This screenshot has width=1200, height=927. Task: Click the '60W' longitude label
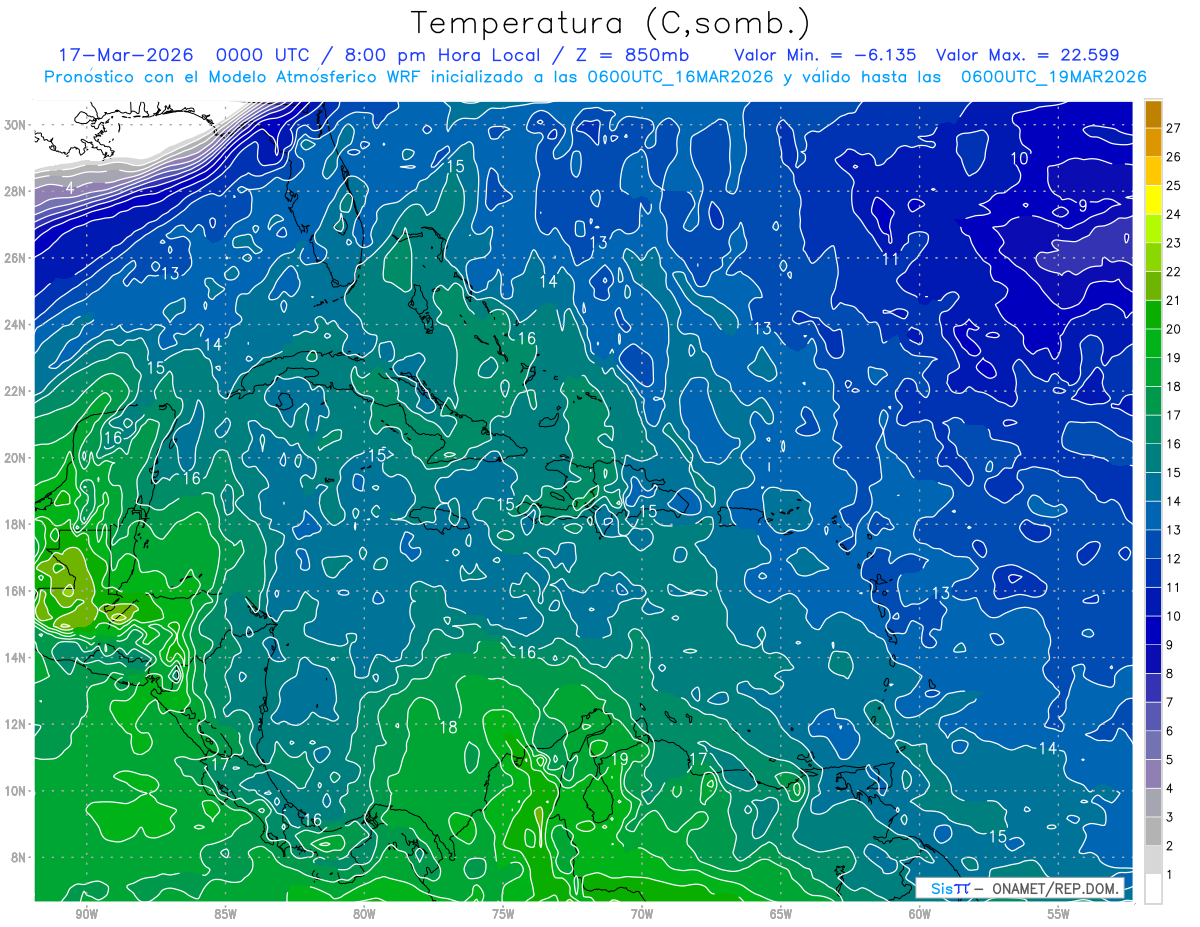(920, 914)
